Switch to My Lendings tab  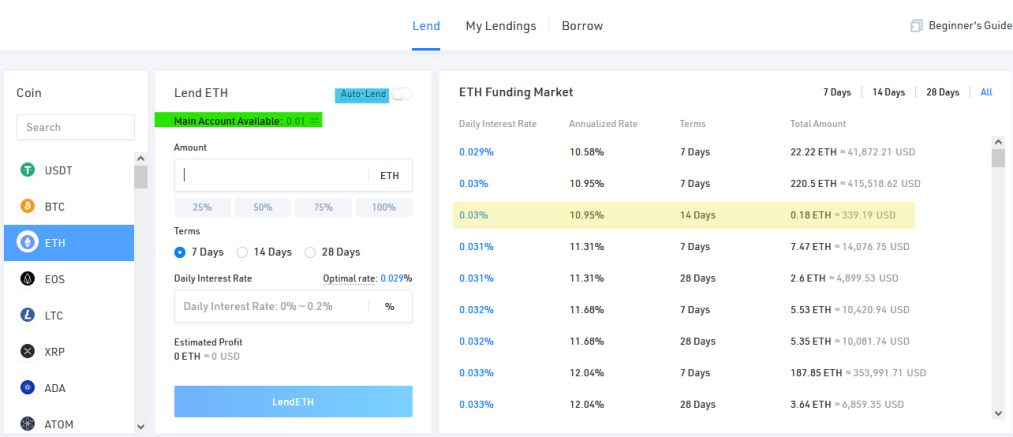pos(501,27)
